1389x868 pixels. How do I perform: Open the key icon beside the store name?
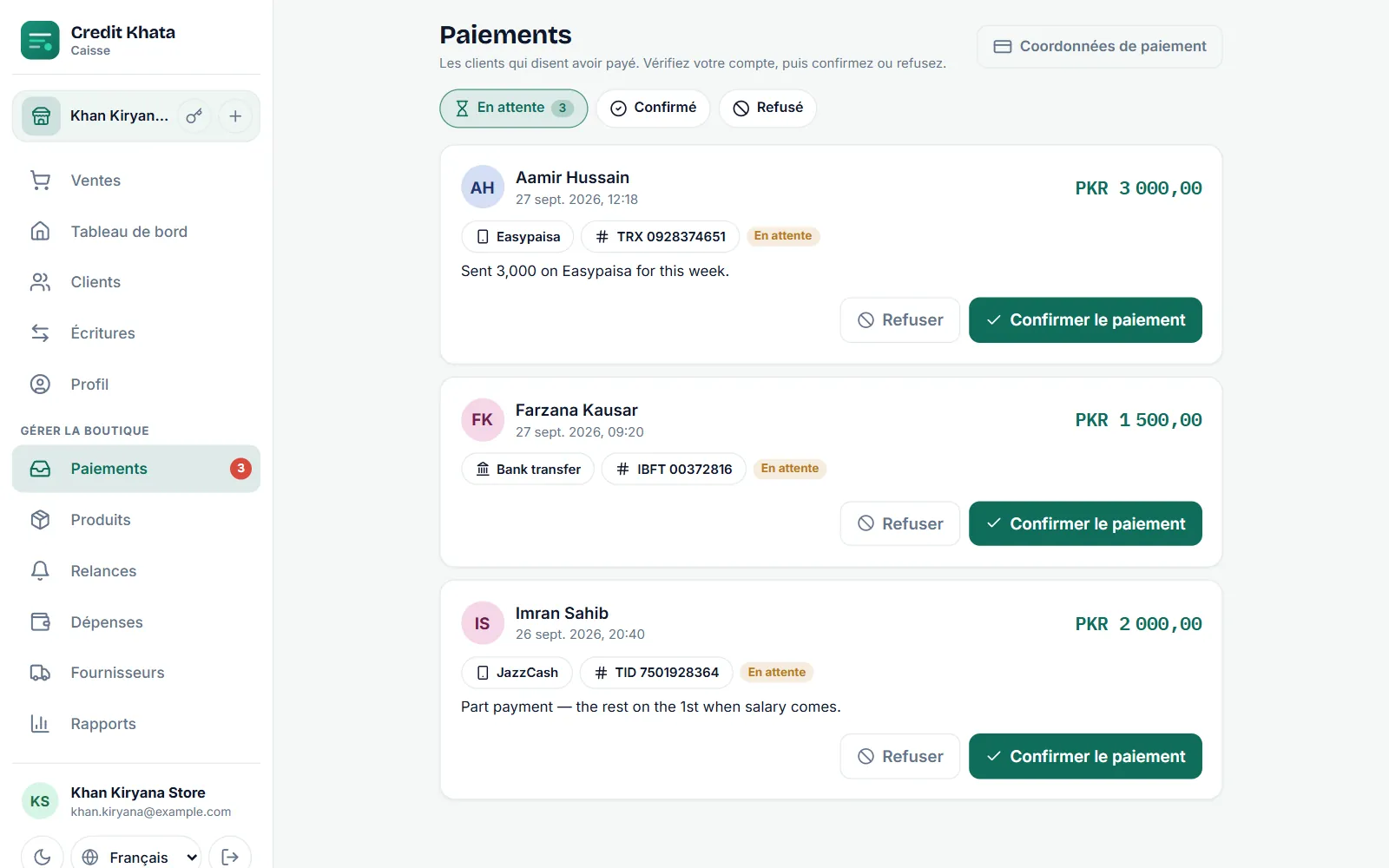[194, 116]
